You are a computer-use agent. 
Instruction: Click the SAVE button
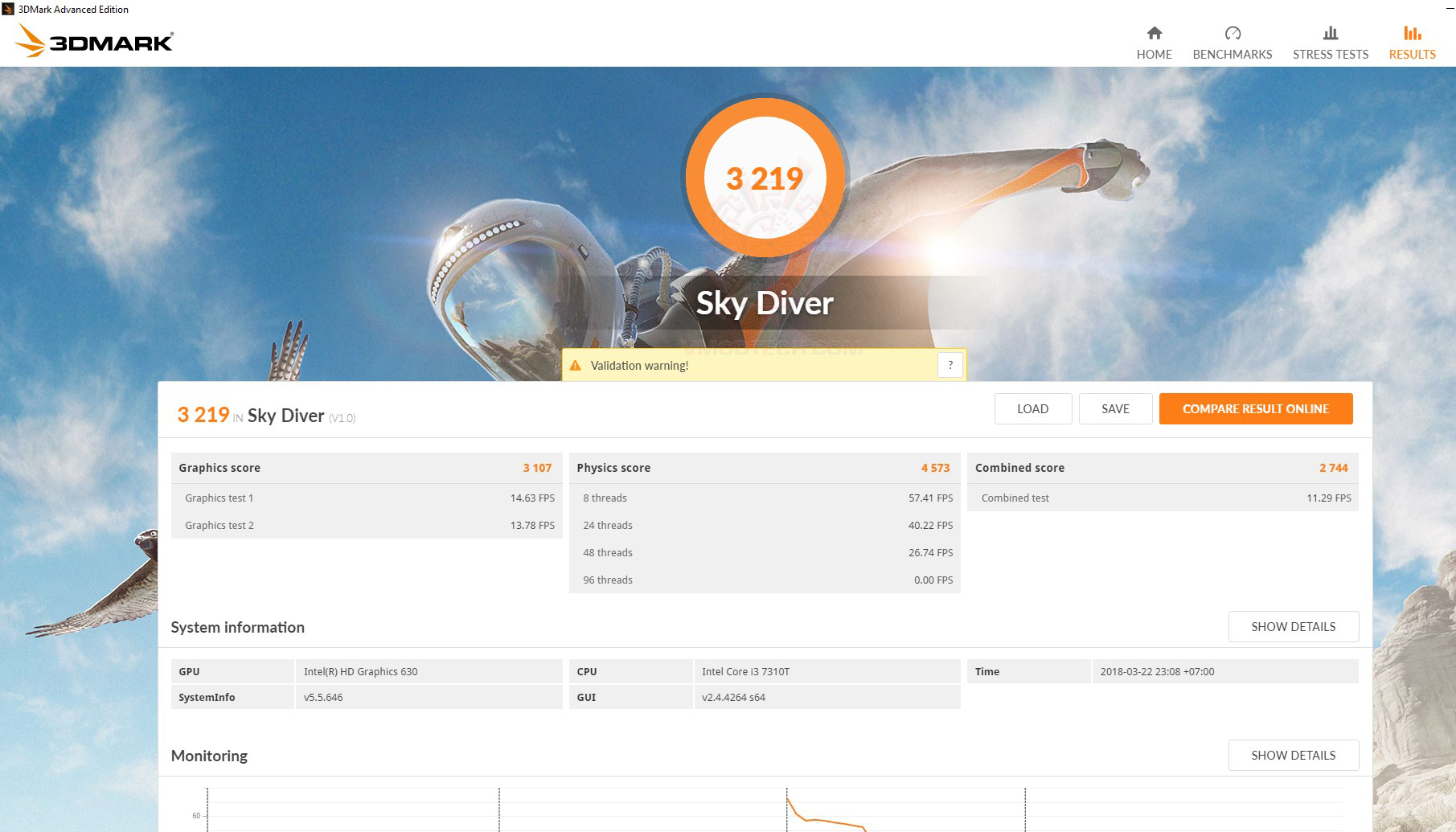click(1115, 408)
